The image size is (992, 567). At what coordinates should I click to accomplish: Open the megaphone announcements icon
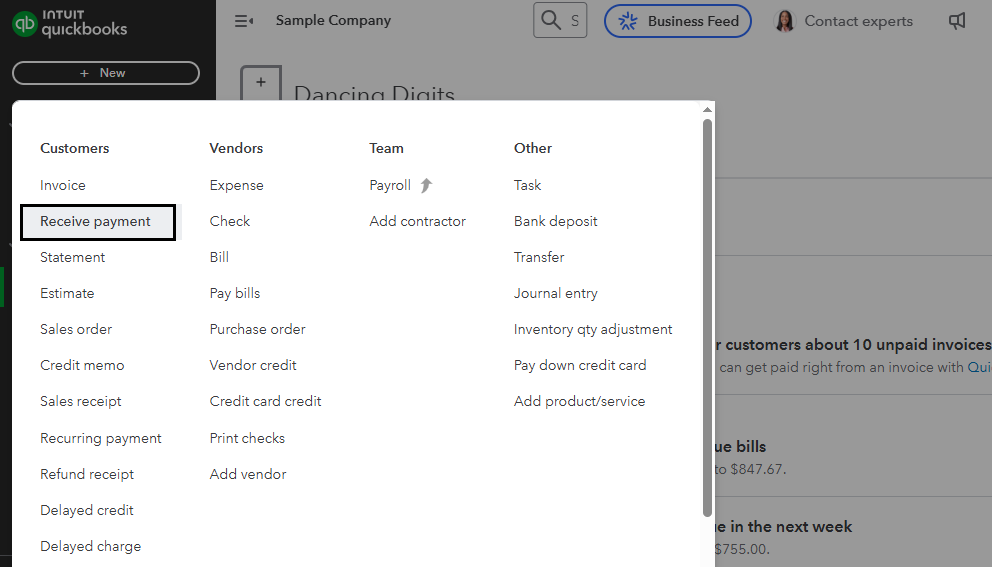957,21
